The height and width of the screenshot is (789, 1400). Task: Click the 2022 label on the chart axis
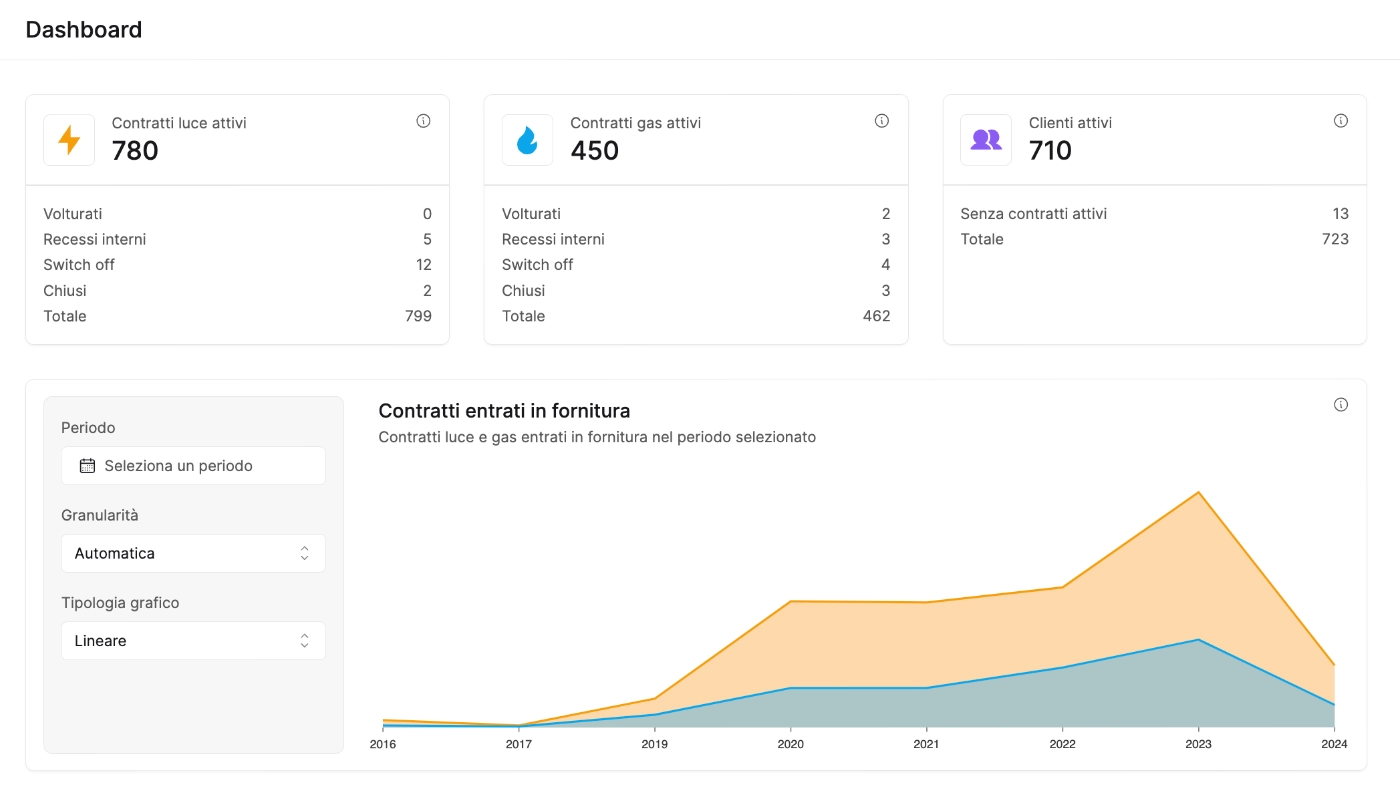[1062, 744]
